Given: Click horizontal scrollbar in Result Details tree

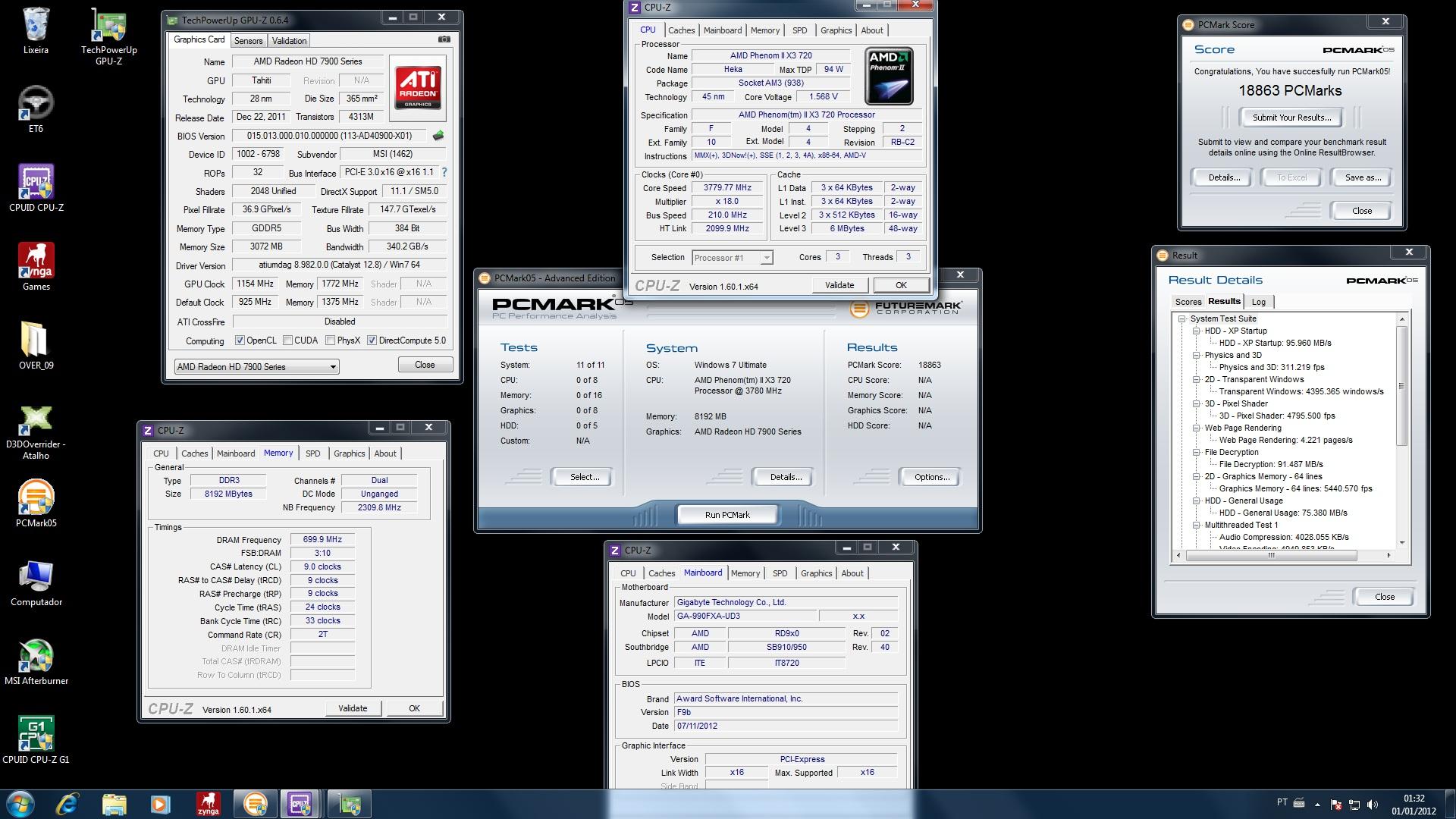Looking at the screenshot, I should point(1271,556).
